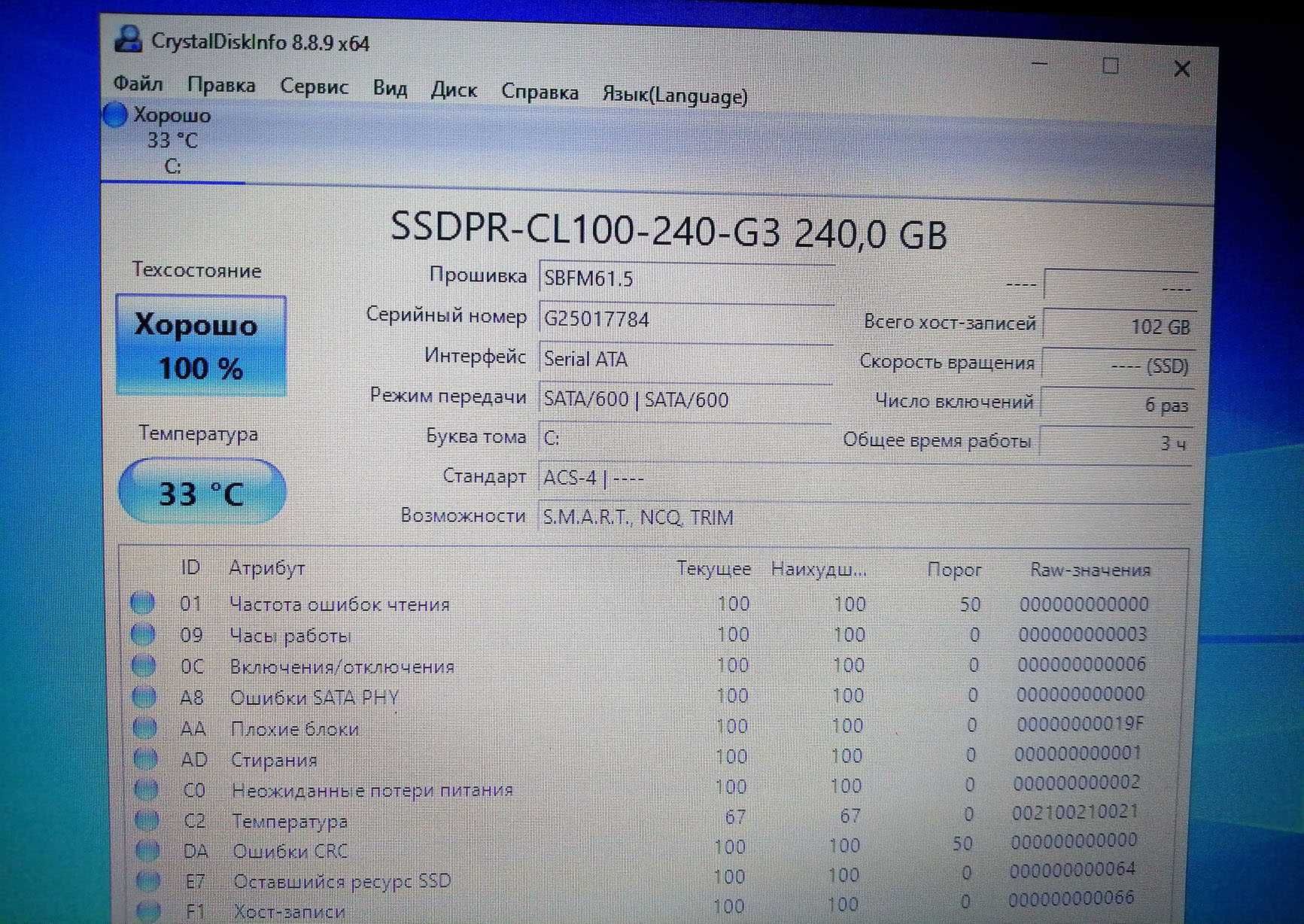Open the Диск menu
The image size is (1304, 924).
(x=454, y=90)
